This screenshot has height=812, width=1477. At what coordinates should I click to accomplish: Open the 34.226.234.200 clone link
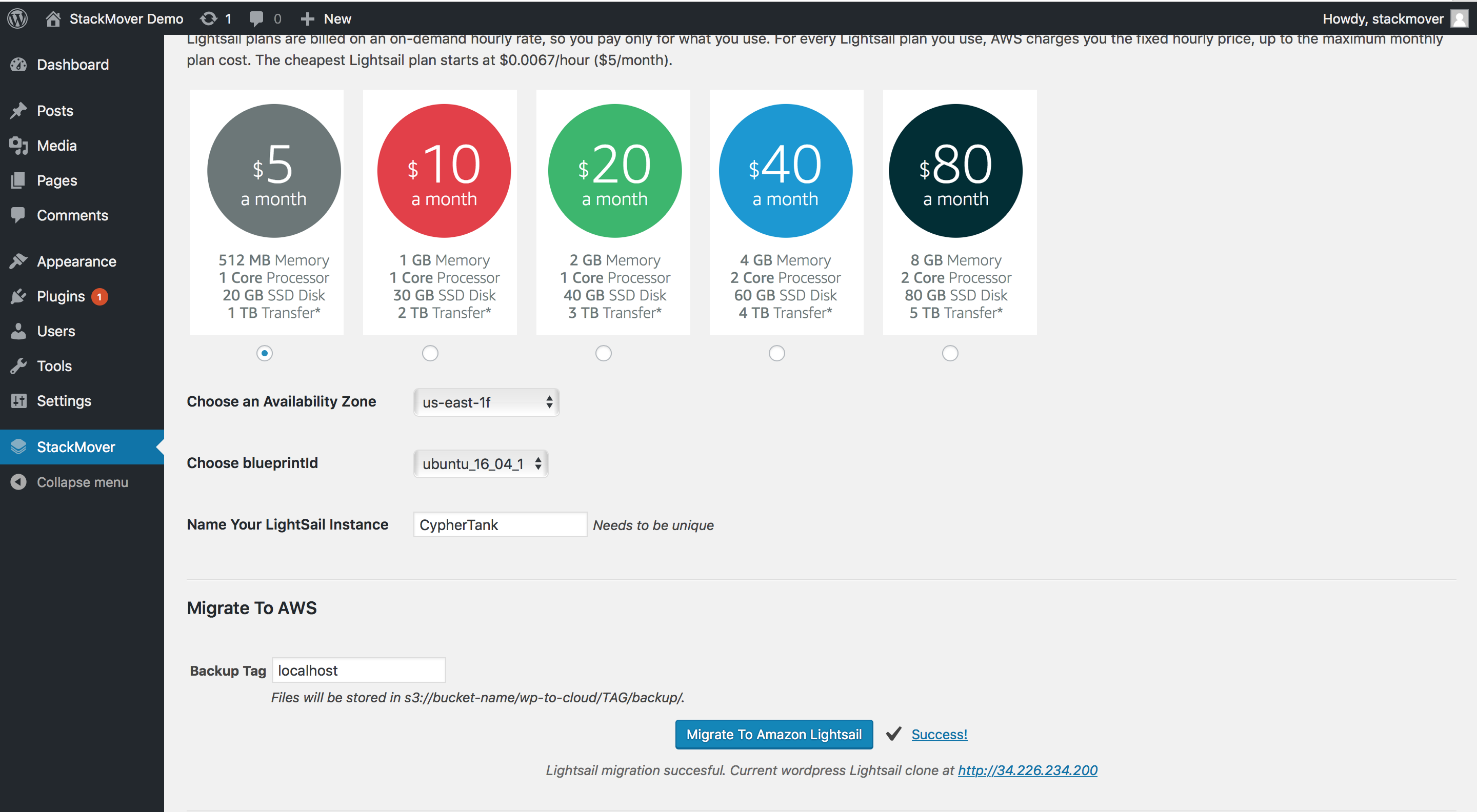click(x=1027, y=770)
